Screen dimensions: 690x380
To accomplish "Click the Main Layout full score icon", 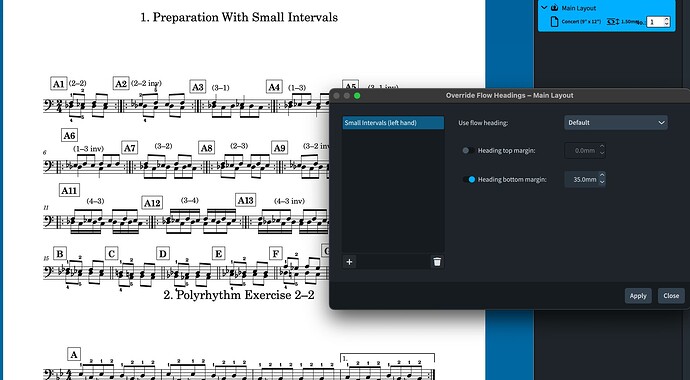I will (554, 7).
